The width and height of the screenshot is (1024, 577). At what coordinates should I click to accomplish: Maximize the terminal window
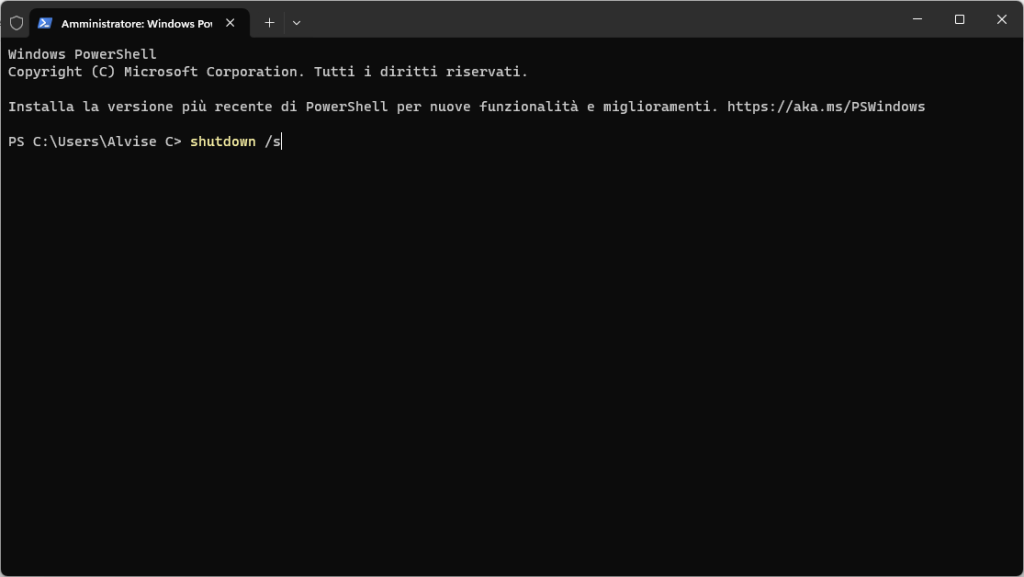pos(959,19)
